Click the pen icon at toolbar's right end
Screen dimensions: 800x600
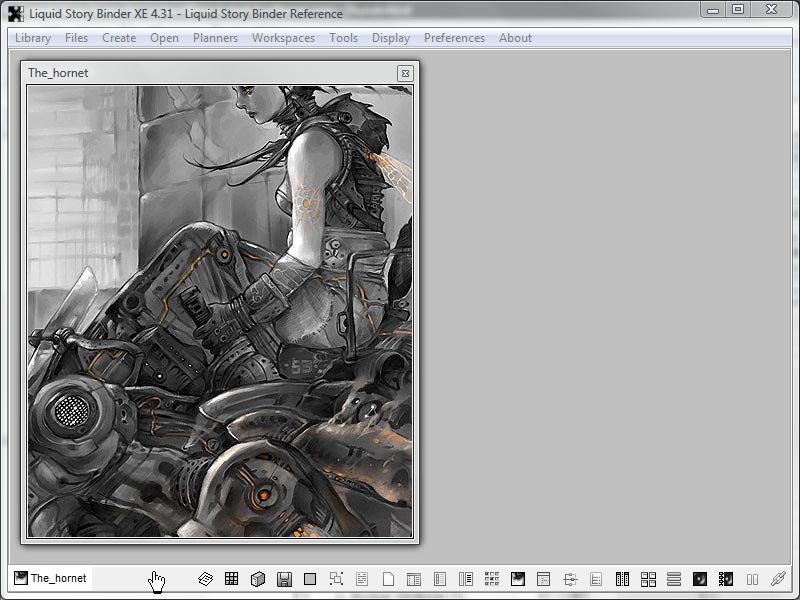tap(778, 578)
